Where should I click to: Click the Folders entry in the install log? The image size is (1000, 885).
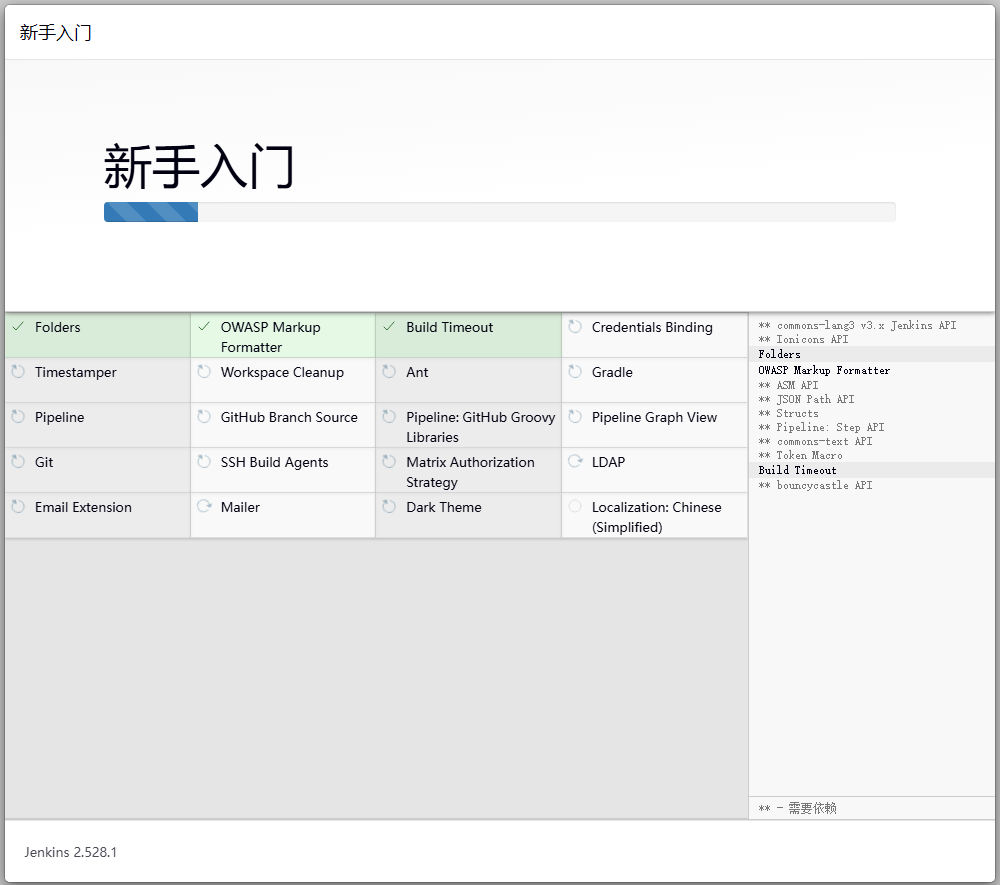(779, 354)
